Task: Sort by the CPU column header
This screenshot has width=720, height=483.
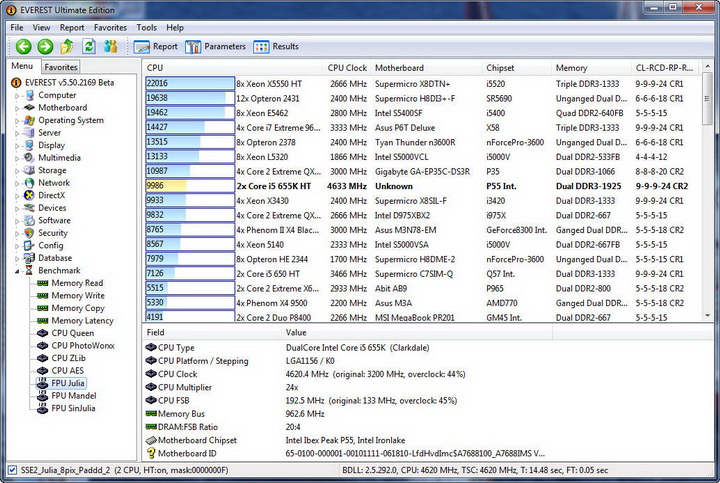Action: click(233, 68)
